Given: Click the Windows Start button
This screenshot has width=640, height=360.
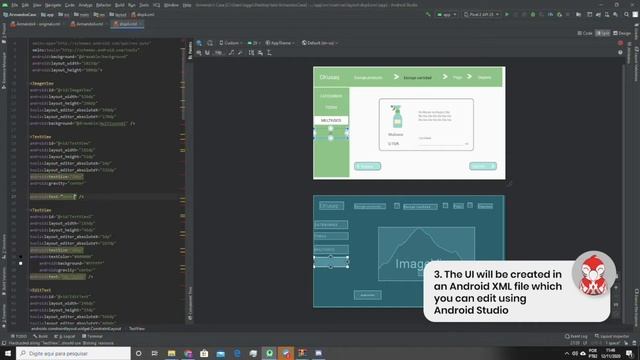Looking at the screenshot, I should (8, 353).
